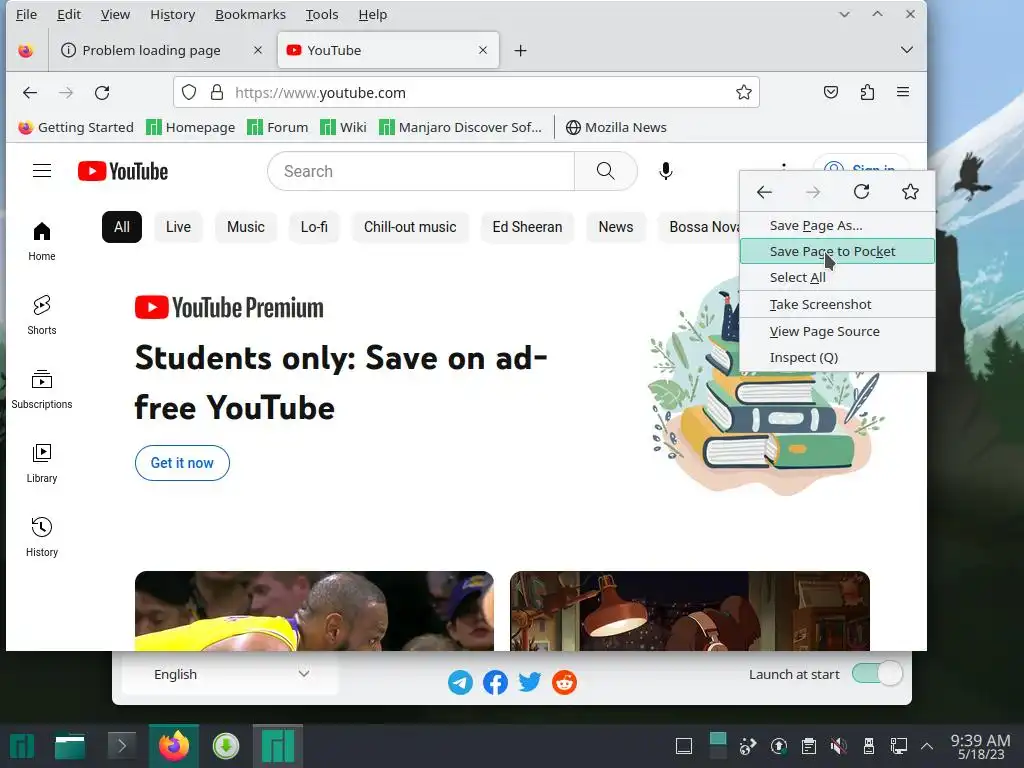Click context menu bookmark star icon
The width and height of the screenshot is (1024, 768).
click(910, 191)
